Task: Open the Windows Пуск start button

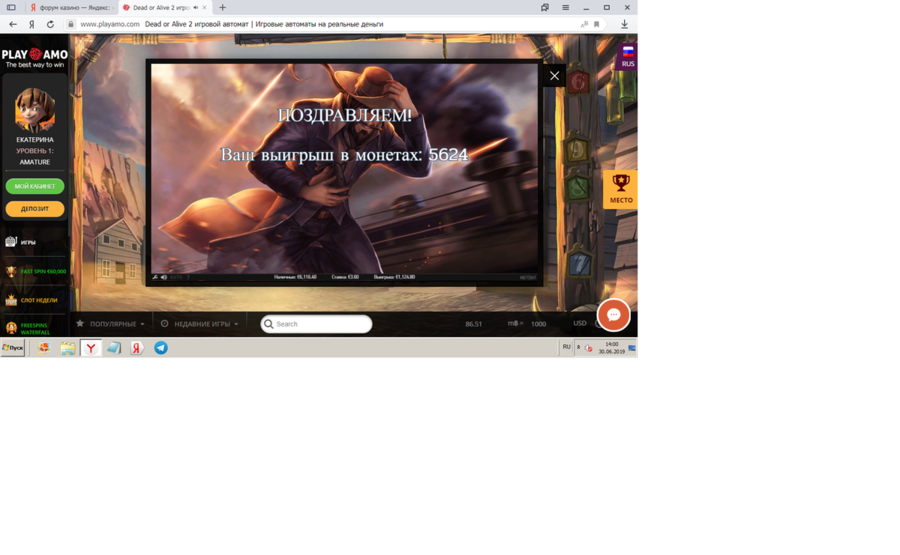Action: pyautogui.click(x=13, y=348)
